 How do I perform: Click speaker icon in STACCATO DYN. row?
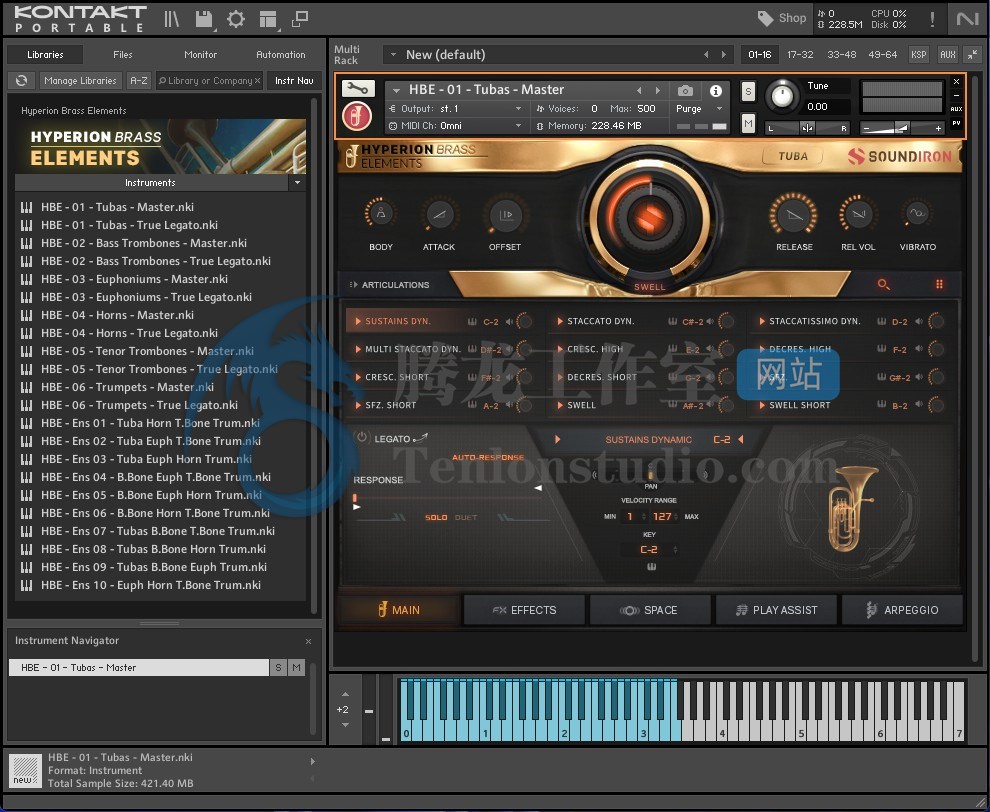pyautogui.click(x=710, y=321)
